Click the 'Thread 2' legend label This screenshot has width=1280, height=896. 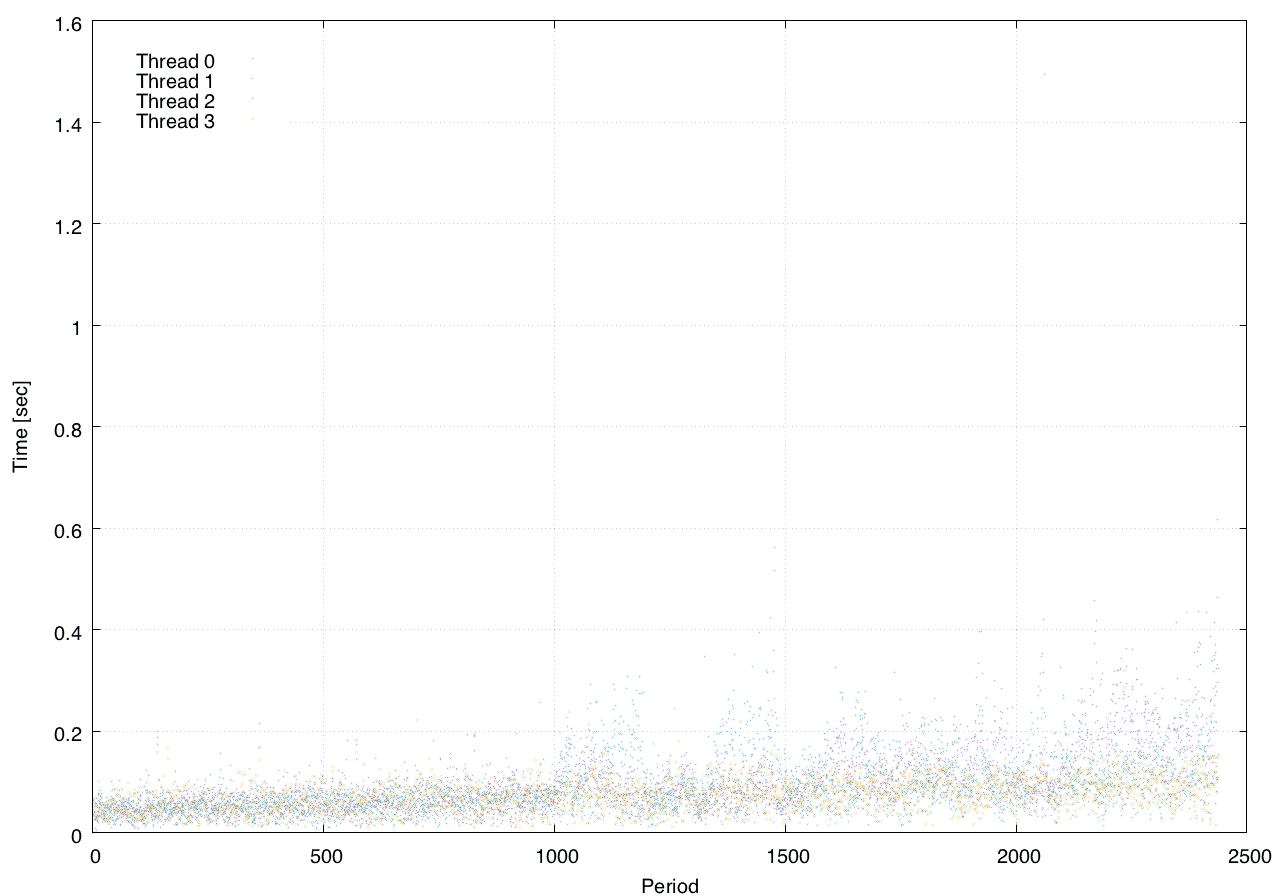(x=175, y=101)
